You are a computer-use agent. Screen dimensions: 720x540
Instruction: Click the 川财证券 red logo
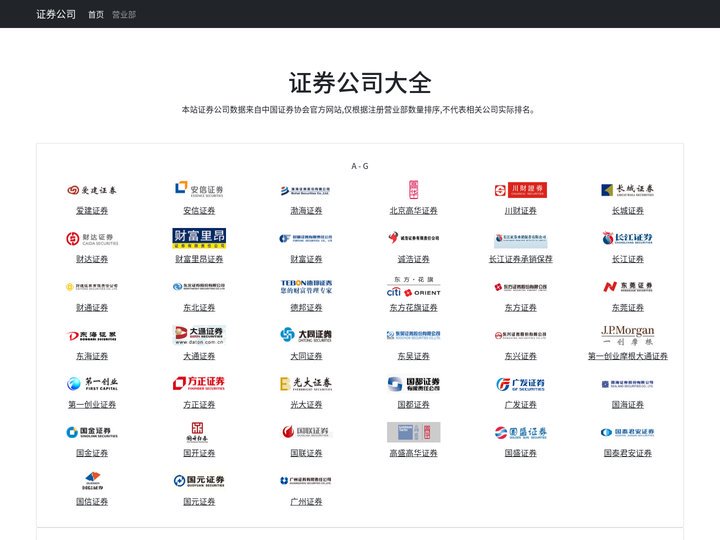tap(521, 190)
